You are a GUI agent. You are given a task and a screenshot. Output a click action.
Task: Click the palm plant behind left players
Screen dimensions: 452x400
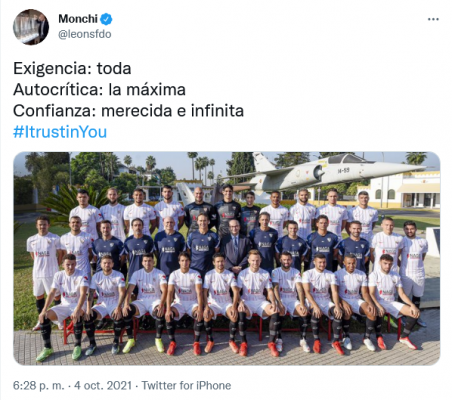[67, 202]
